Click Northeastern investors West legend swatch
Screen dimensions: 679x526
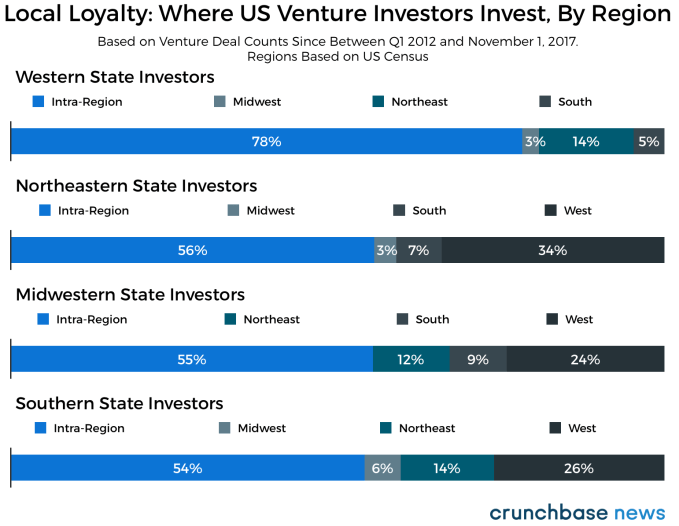tap(551, 211)
